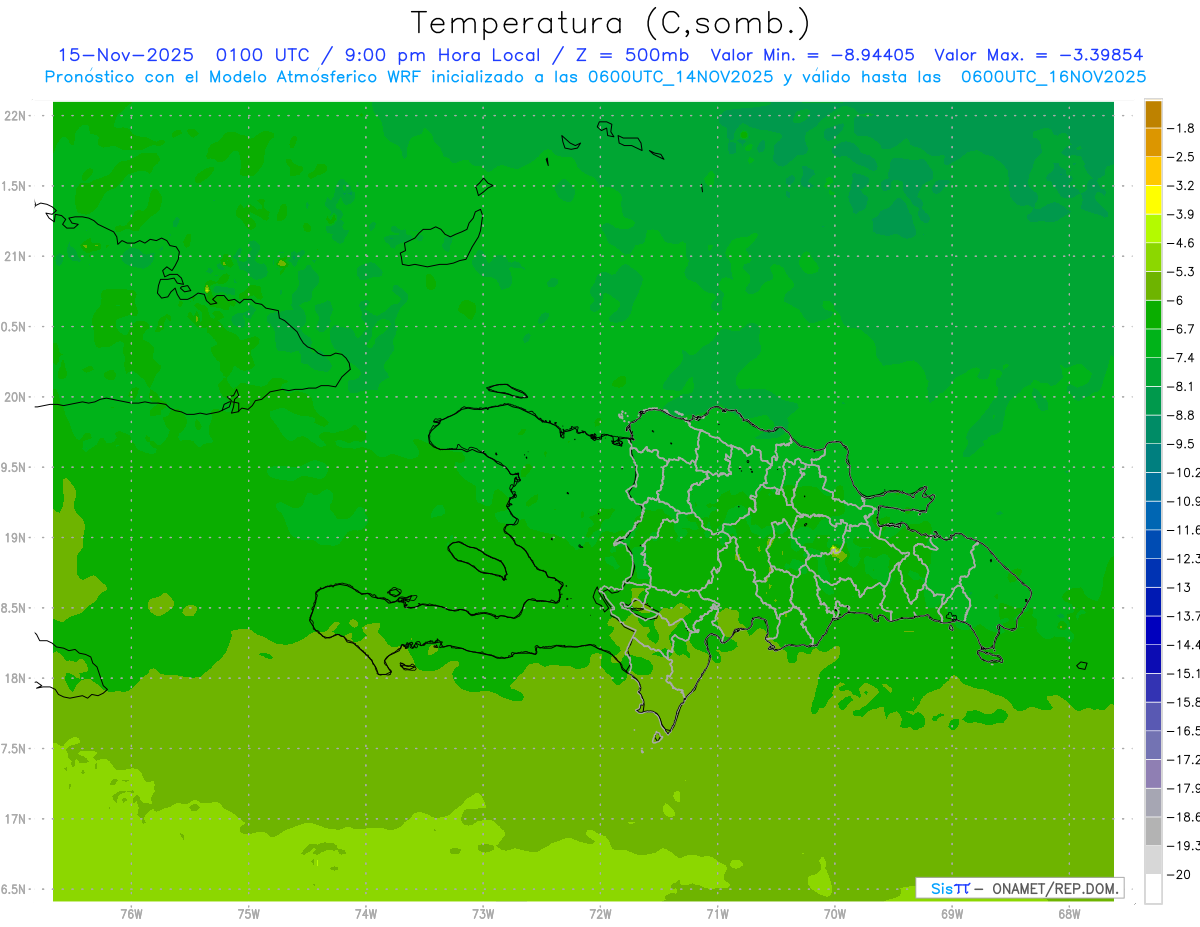Click the "-13" color scale label
This screenshot has width=1200, height=927.
1179,587
